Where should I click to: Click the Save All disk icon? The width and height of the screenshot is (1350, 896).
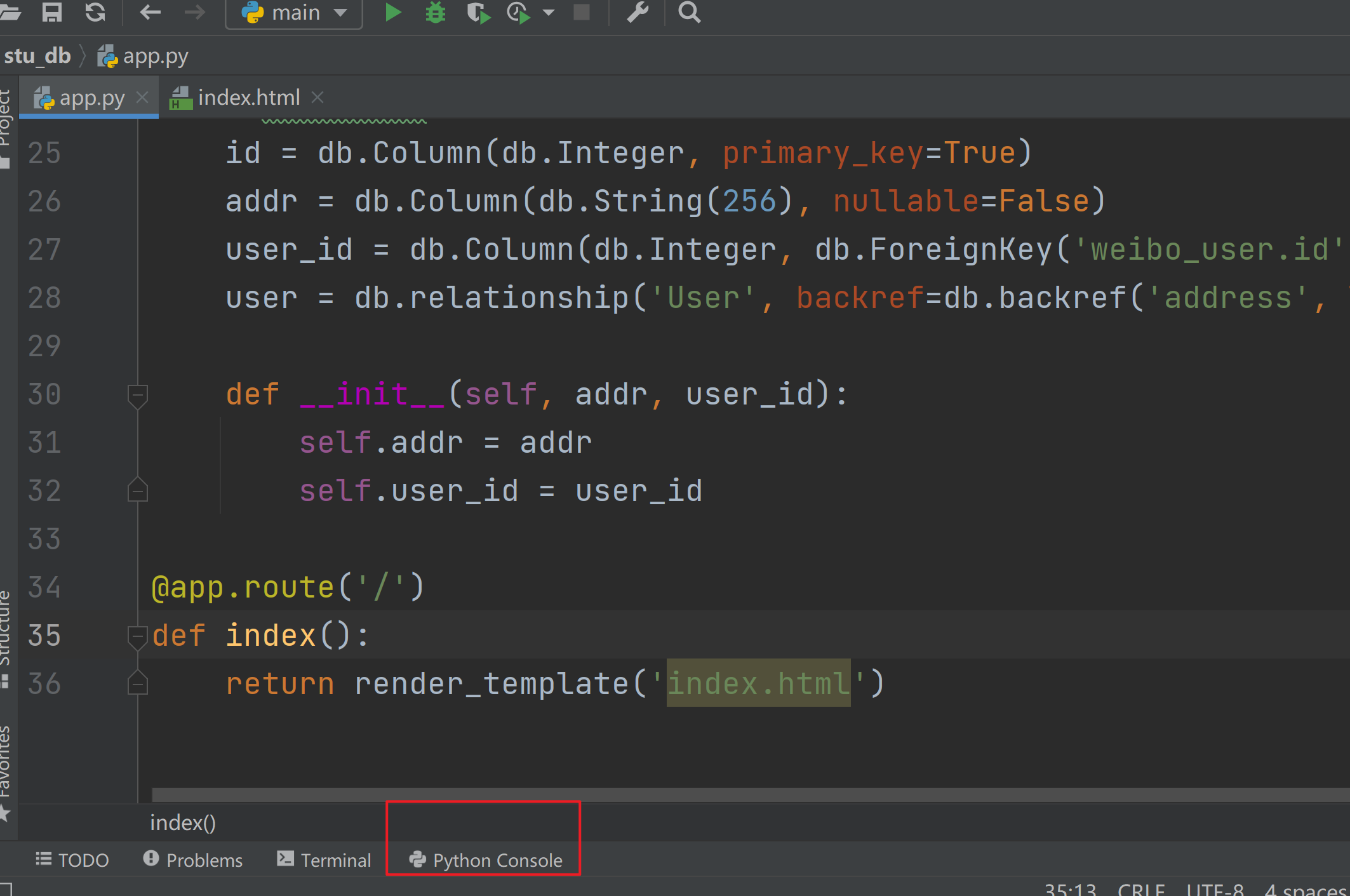pyautogui.click(x=52, y=12)
